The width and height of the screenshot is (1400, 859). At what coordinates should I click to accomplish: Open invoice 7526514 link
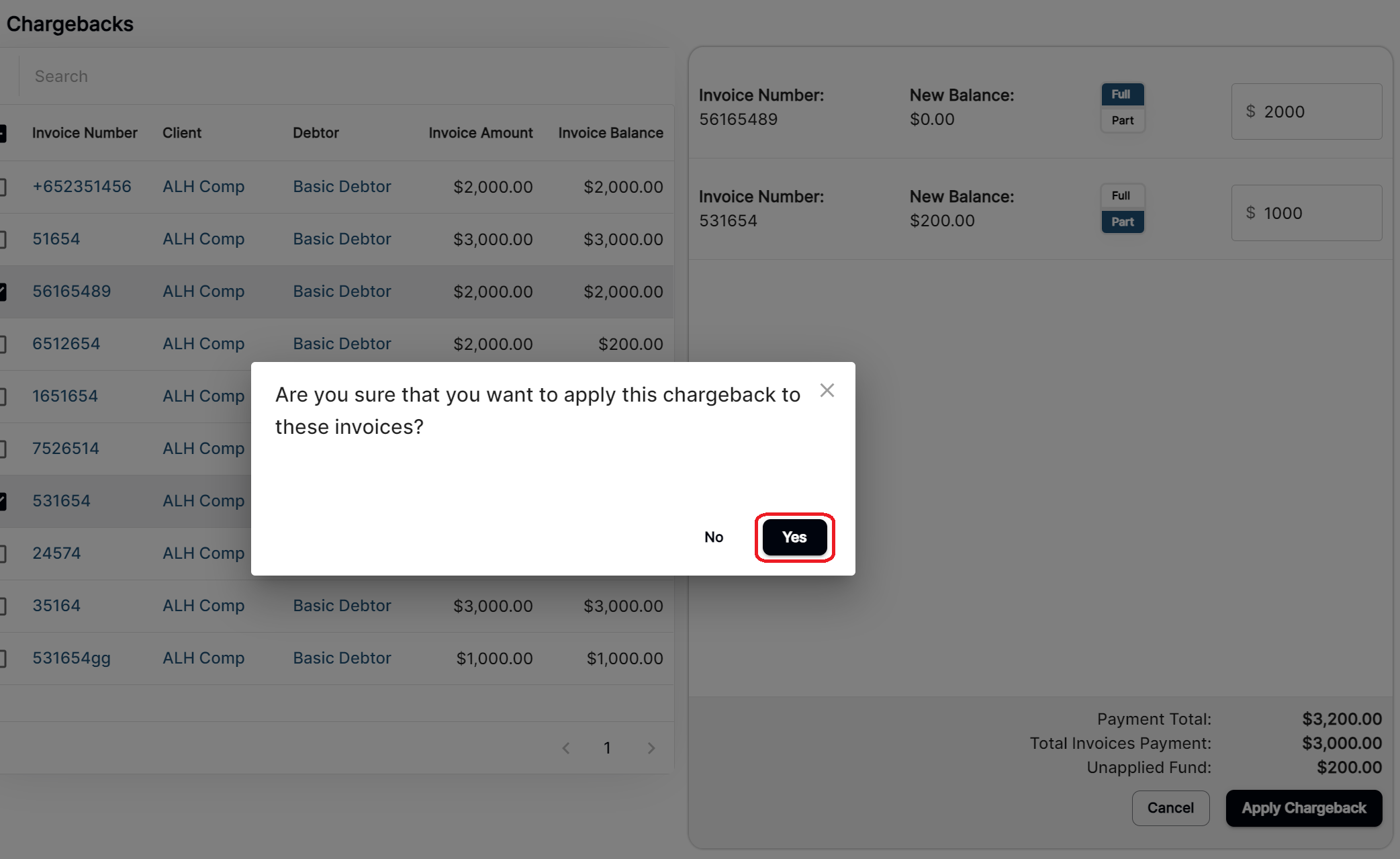tap(66, 449)
